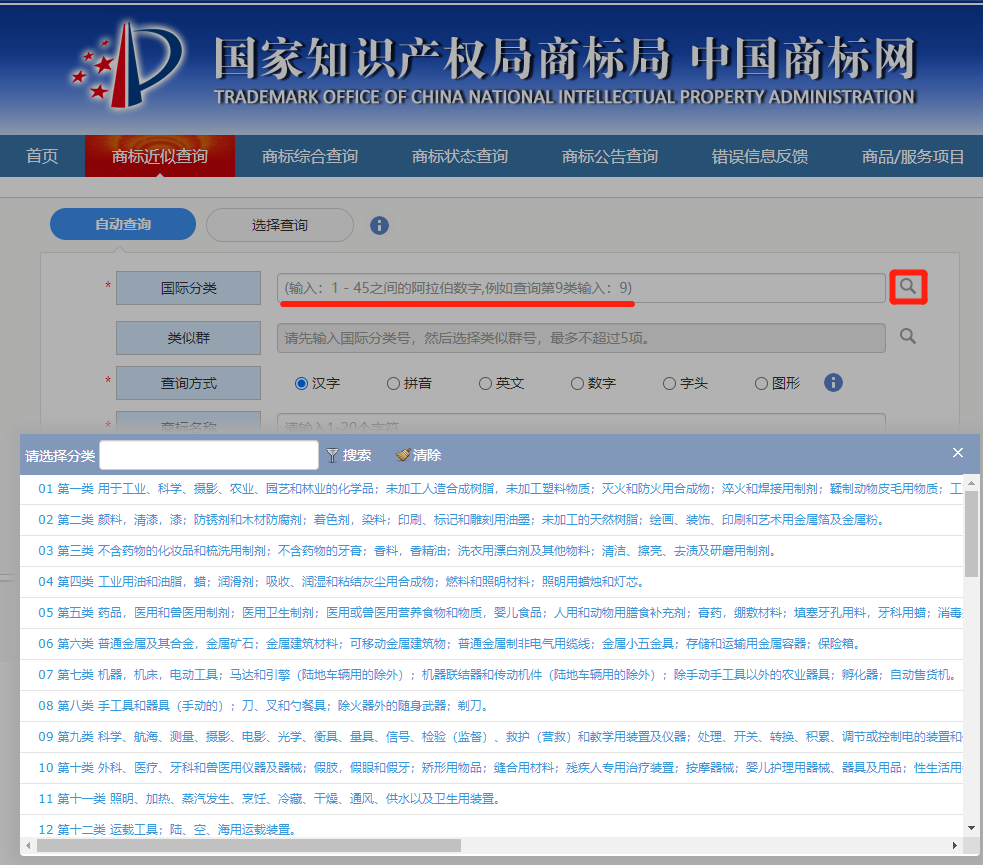Go to 商标公告查询 in navigation
Viewport: 983px width, 865px height.
(609, 156)
